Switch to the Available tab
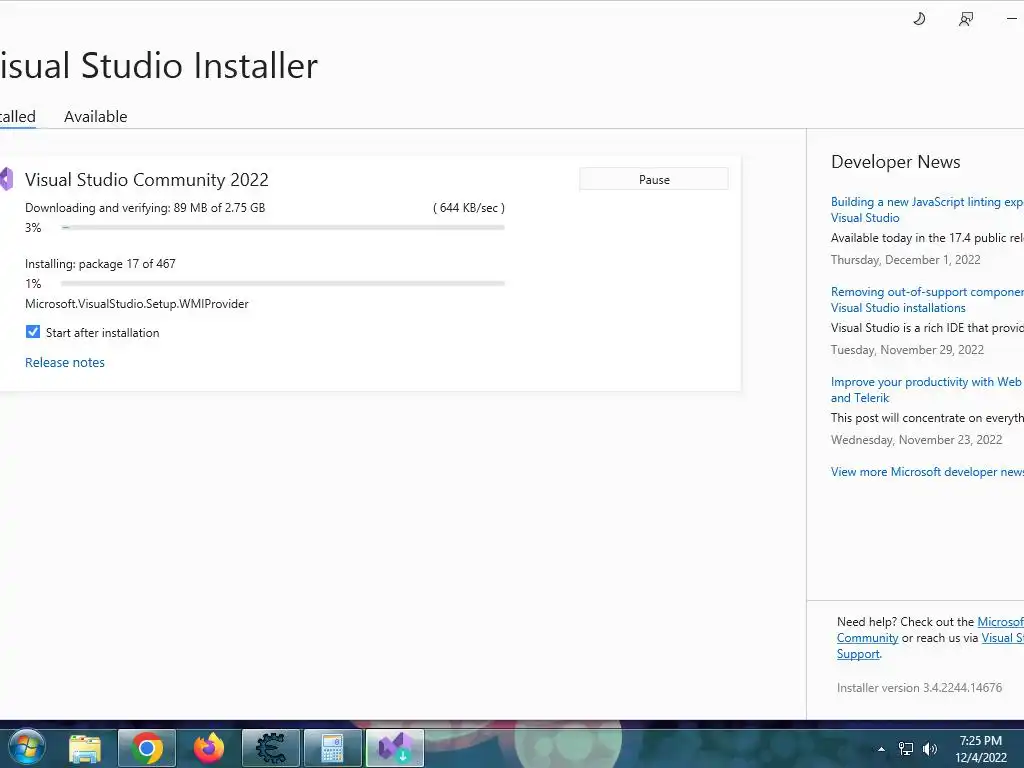1024x768 pixels. [x=95, y=116]
